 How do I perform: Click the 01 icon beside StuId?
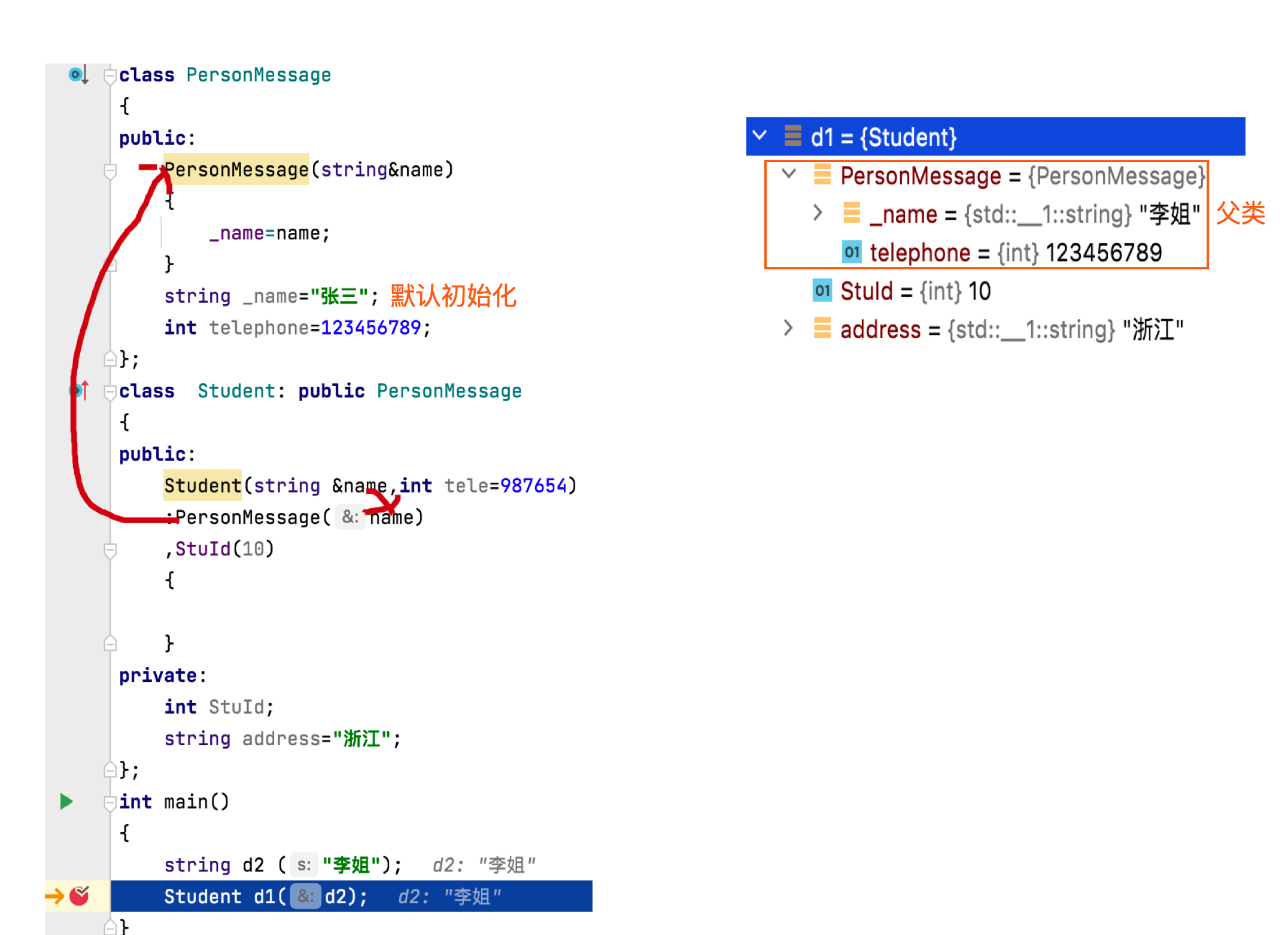822,290
